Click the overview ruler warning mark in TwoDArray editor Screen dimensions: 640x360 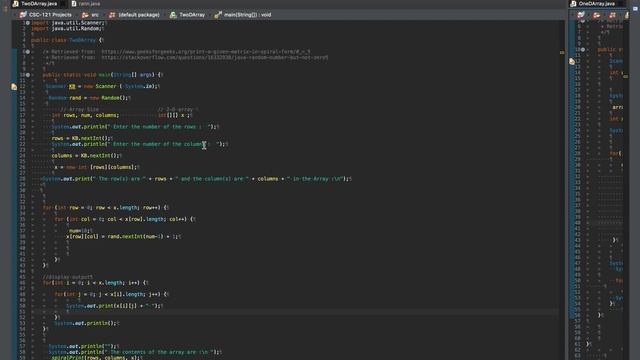pyautogui.click(x=562, y=52)
